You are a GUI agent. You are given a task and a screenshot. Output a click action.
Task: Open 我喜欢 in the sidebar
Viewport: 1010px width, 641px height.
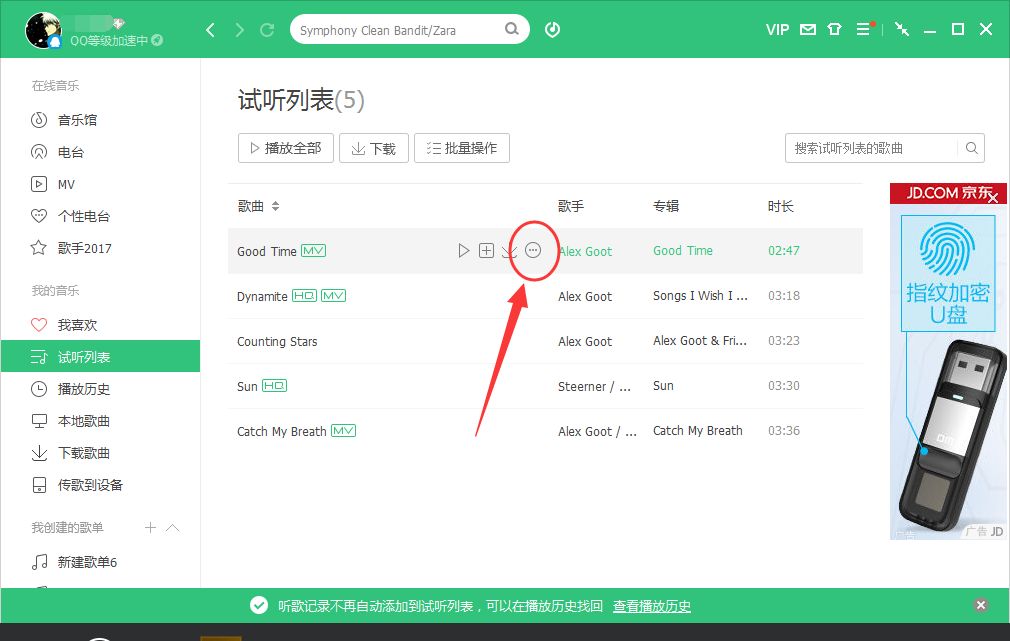(77, 325)
